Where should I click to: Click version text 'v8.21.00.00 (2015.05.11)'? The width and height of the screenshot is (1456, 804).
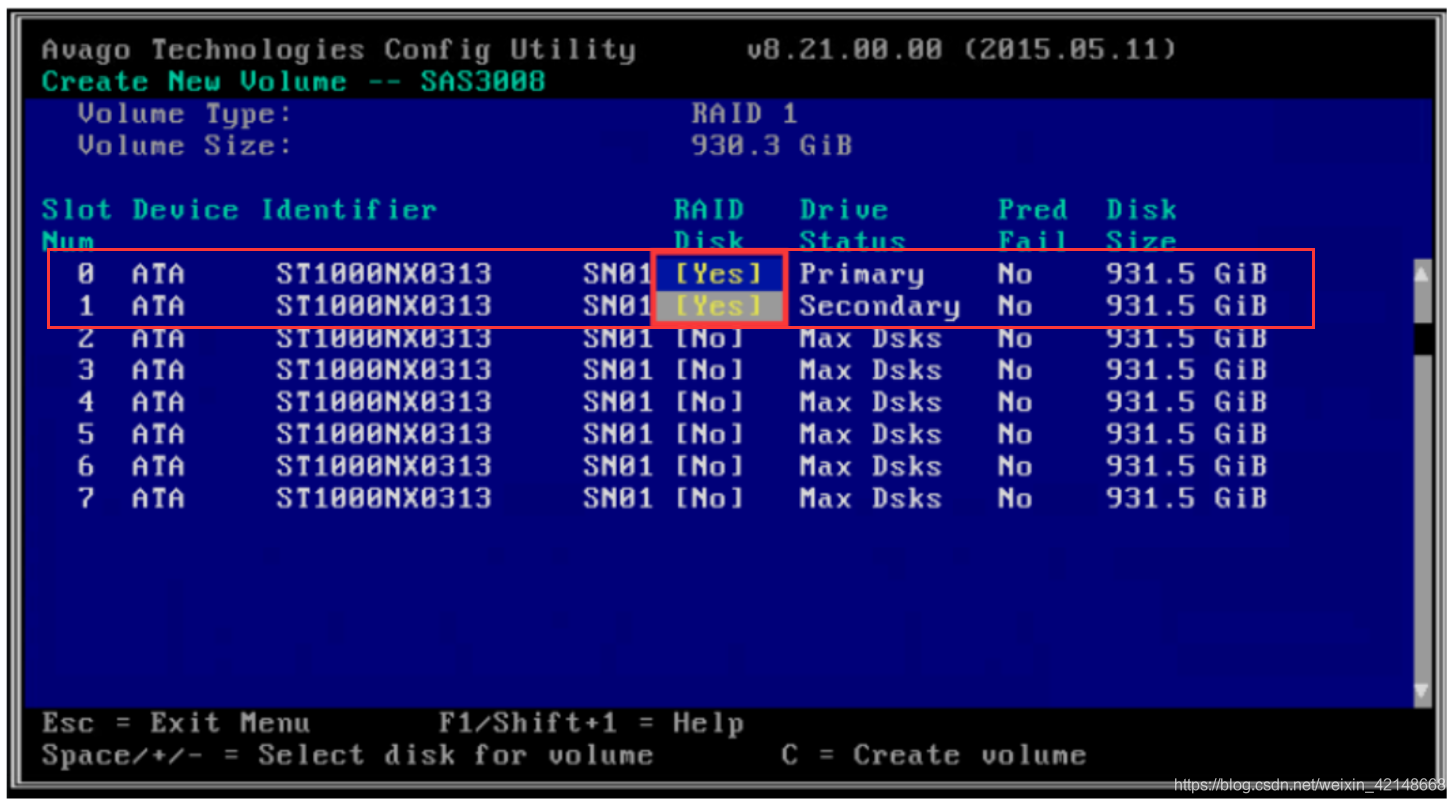coord(960,49)
